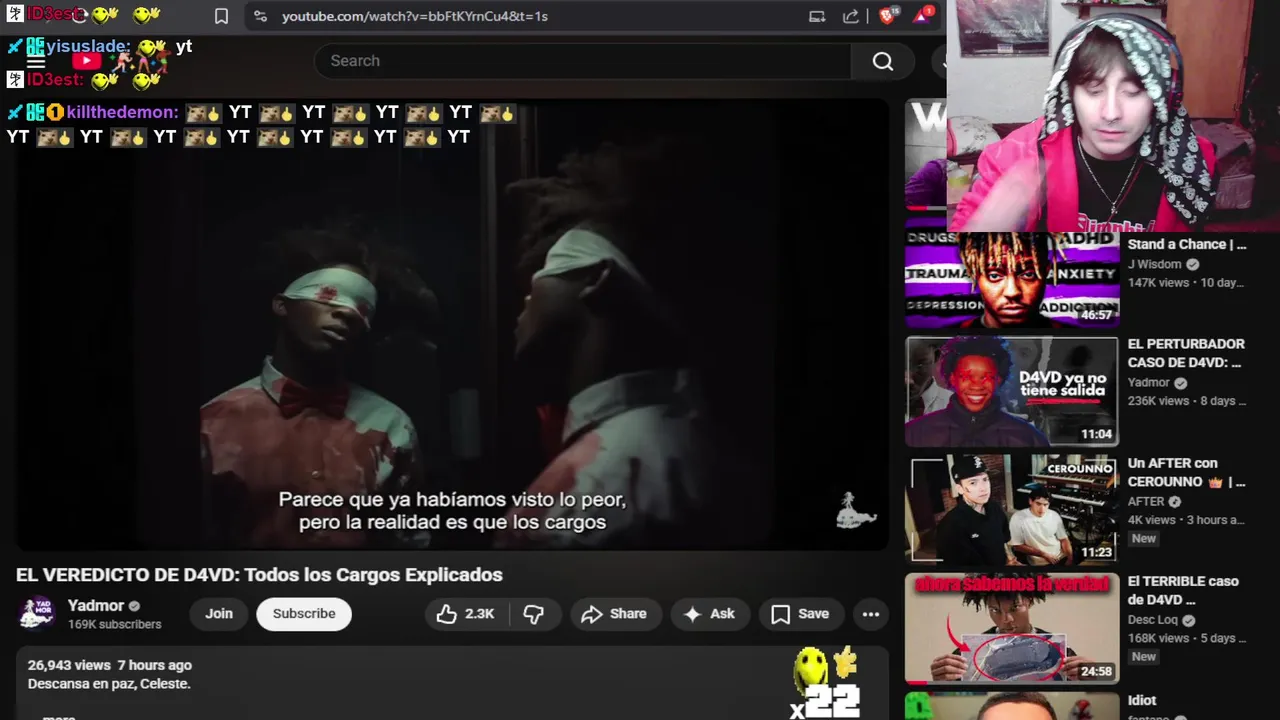Click the Join button
Viewport: 1280px width, 720px height.
(219, 614)
